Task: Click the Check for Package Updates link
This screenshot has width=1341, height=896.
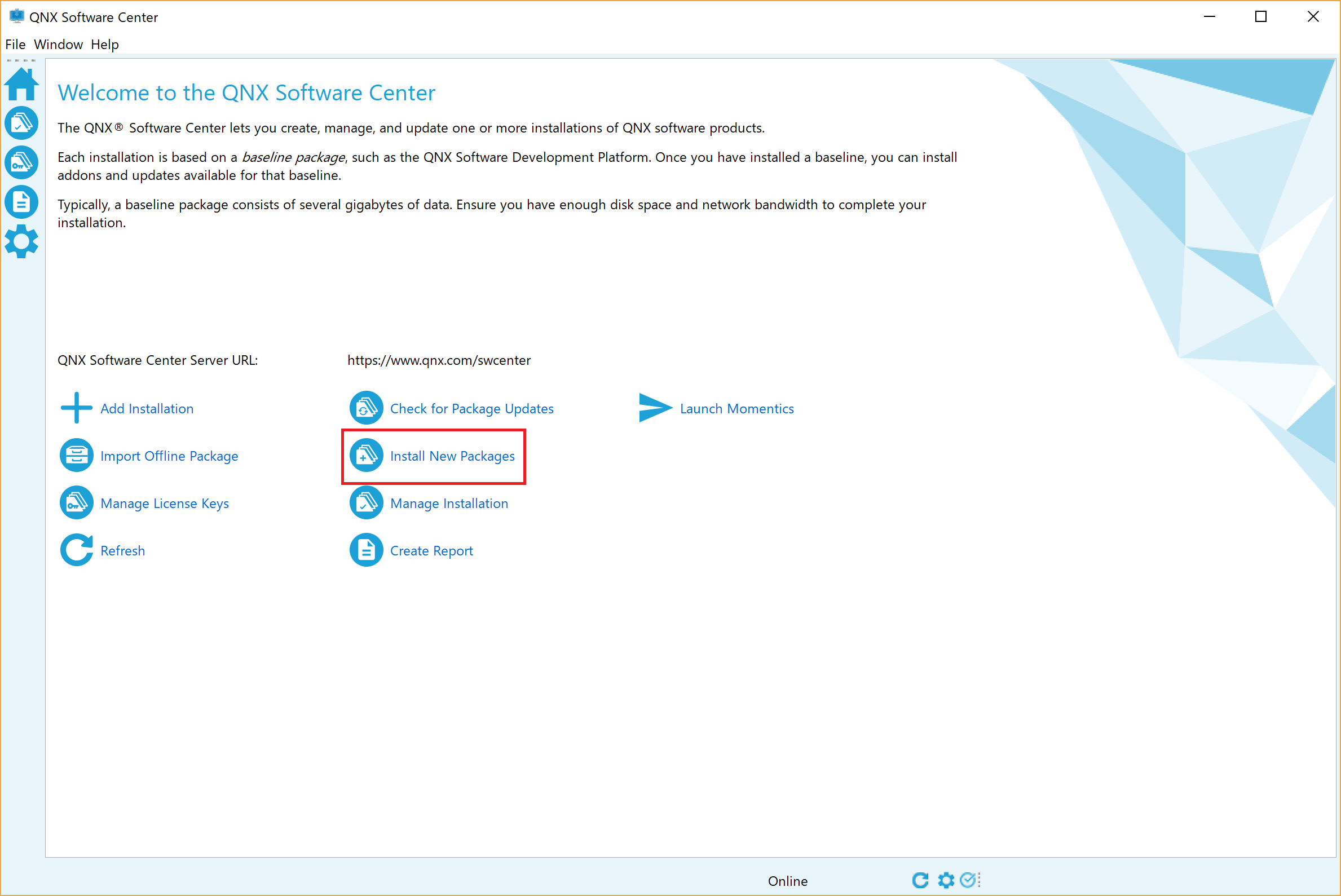Action: [x=472, y=409]
